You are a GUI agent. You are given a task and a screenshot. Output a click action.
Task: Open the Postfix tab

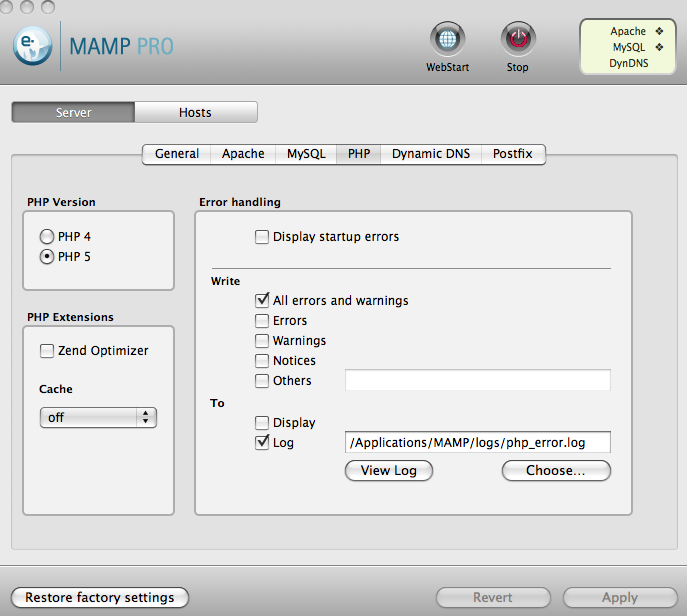513,154
